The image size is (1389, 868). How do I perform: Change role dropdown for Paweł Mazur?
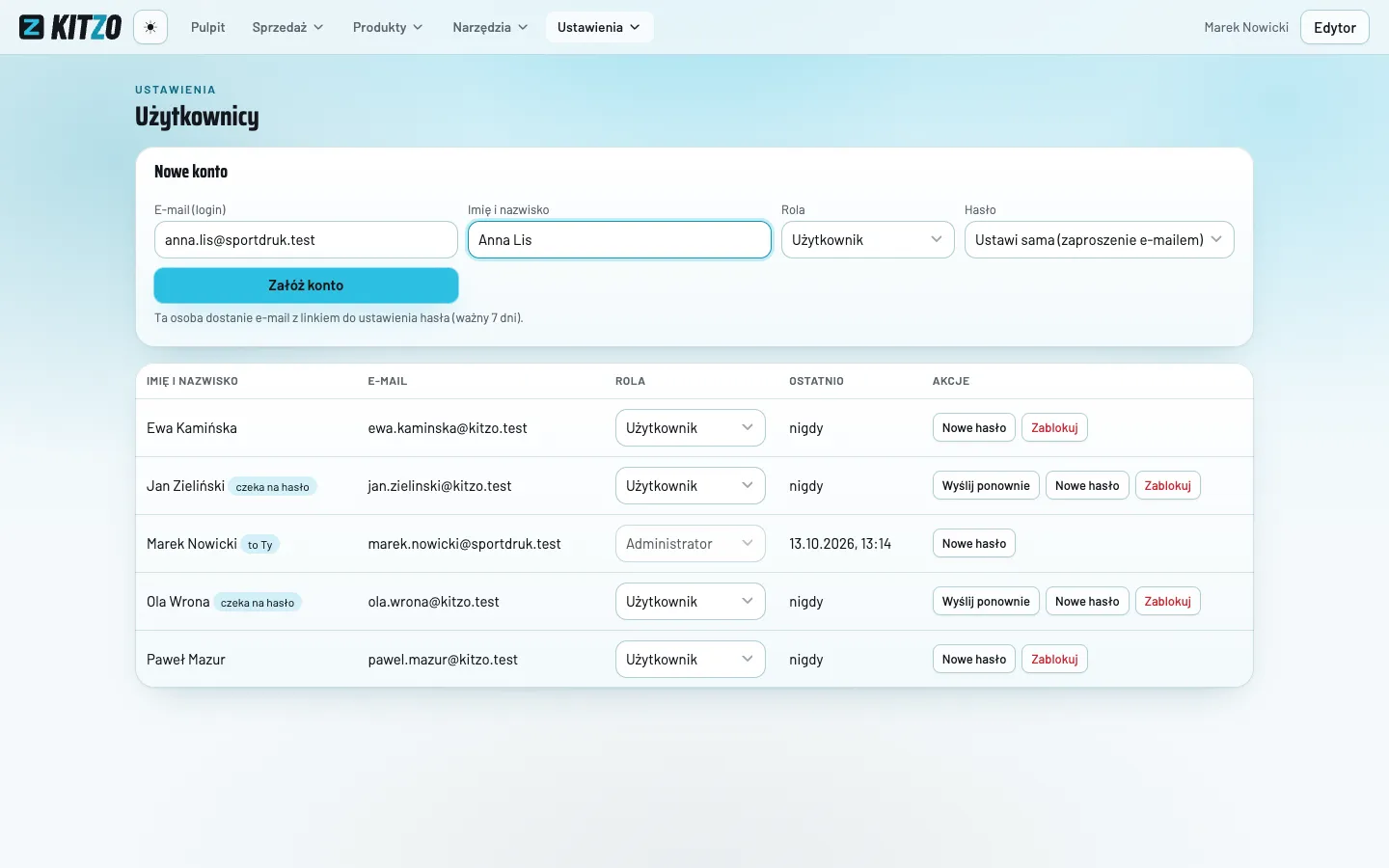690,660
